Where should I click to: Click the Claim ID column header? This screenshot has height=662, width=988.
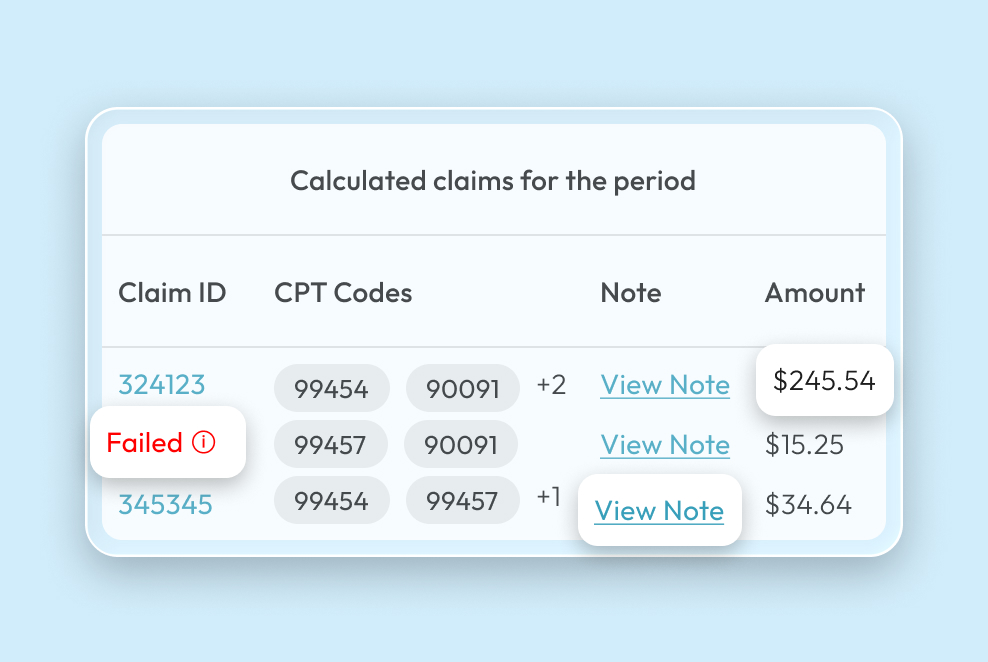(172, 292)
